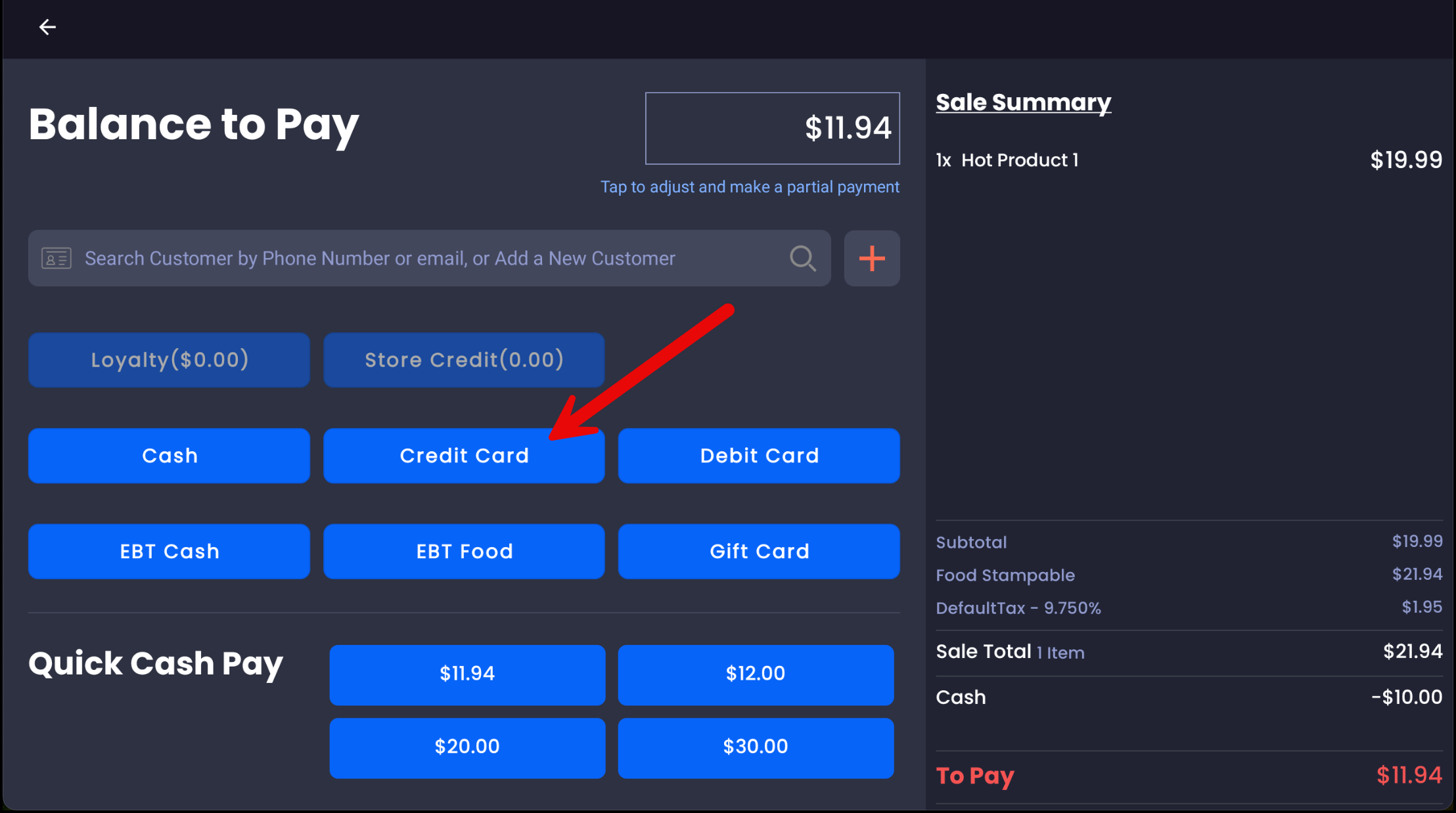Tap $12.00 quick cash button
Viewport: 1456px width, 813px height.
pyautogui.click(x=756, y=674)
